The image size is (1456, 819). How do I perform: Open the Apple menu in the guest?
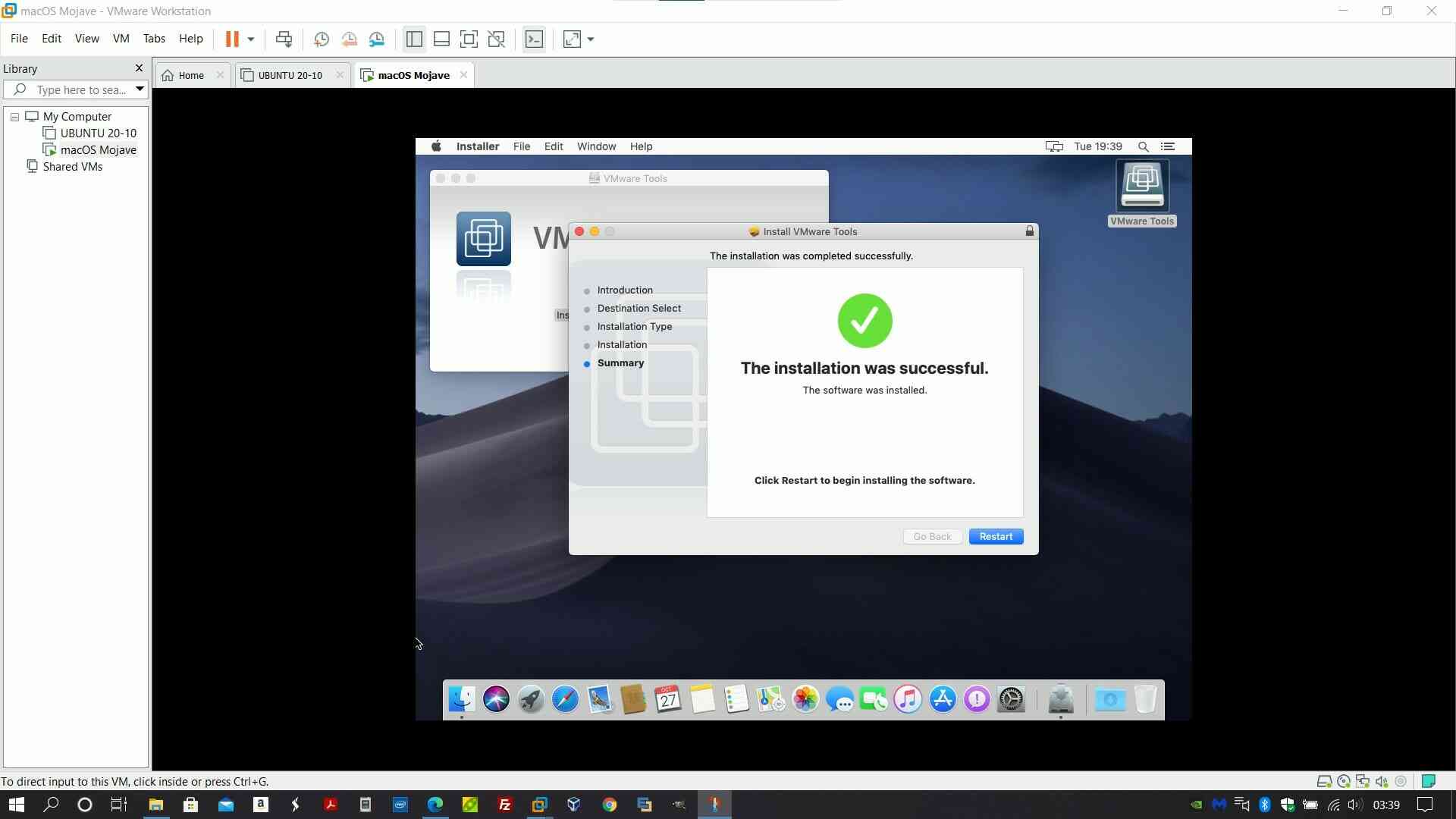pyautogui.click(x=436, y=146)
